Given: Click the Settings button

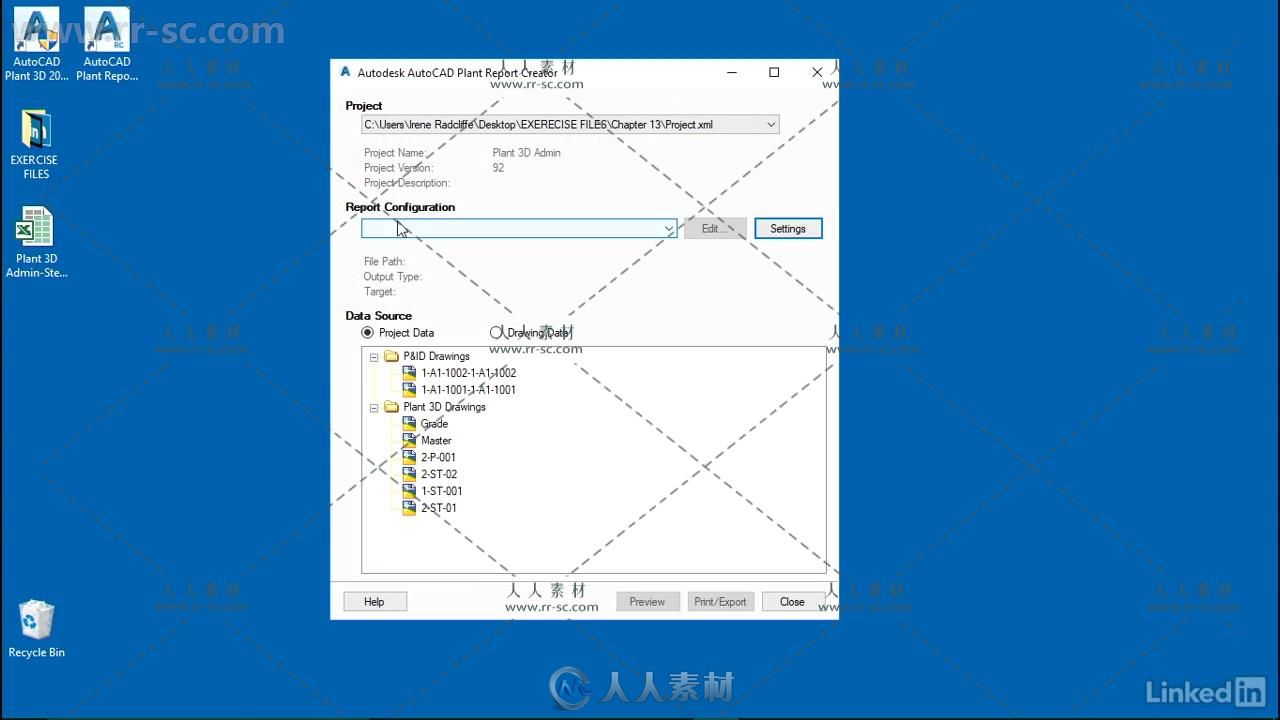Looking at the screenshot, I should 788,229.
